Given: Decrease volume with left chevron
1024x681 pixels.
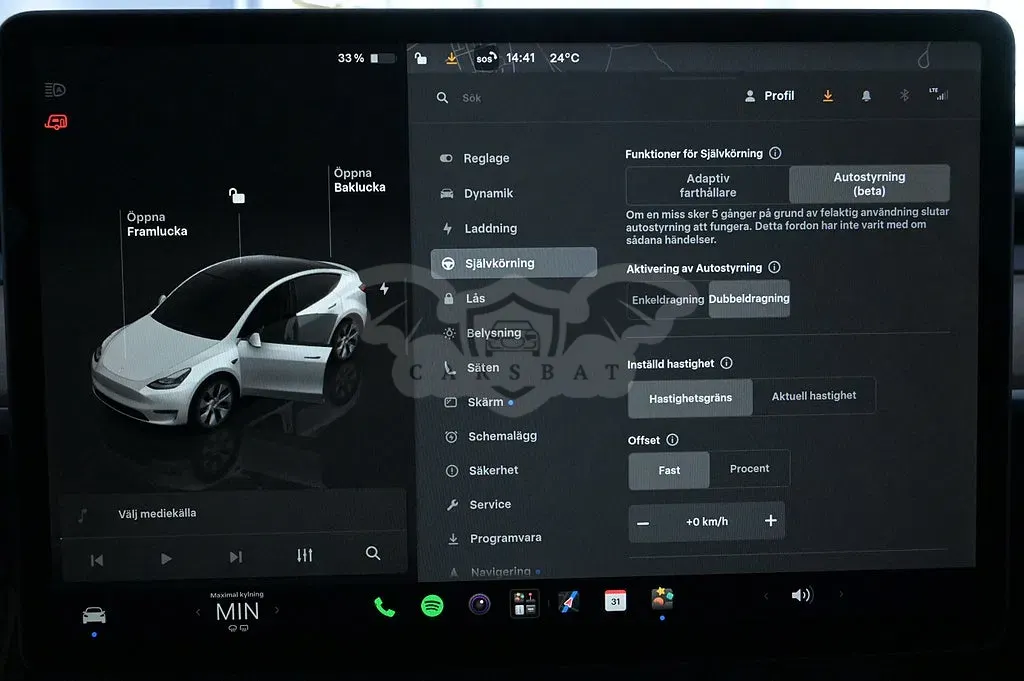Looking at the screenshot, I should coord(765,595).
